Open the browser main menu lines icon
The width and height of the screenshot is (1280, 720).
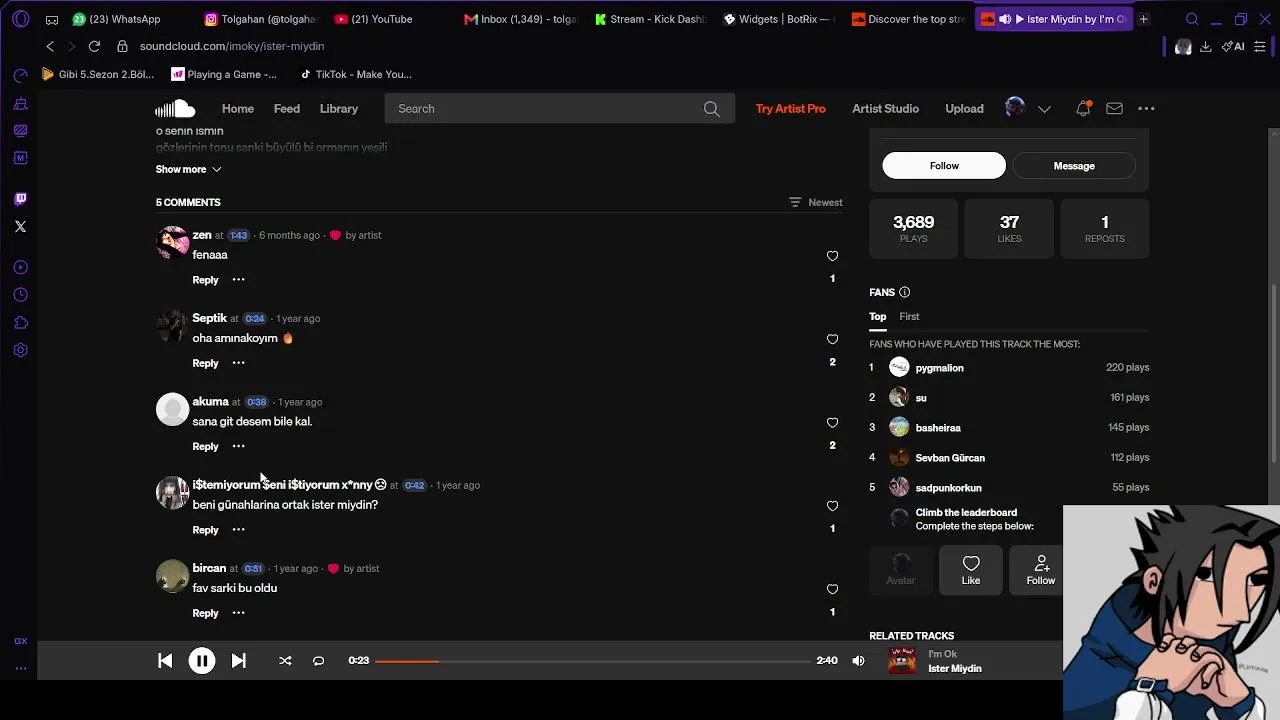click(1260, 47)
